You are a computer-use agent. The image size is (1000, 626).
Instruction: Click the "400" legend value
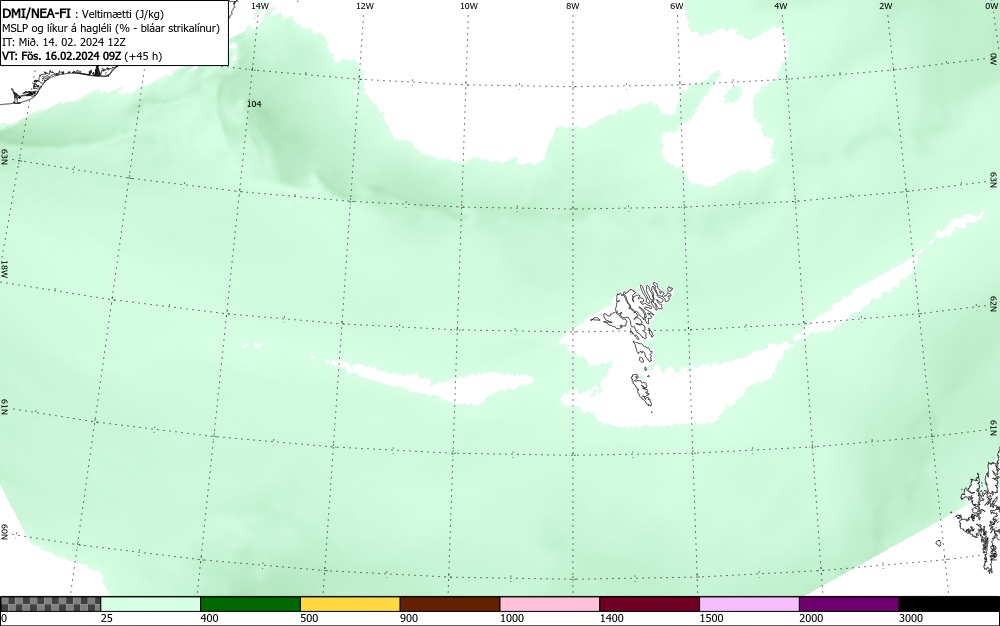tap(209, 618)
